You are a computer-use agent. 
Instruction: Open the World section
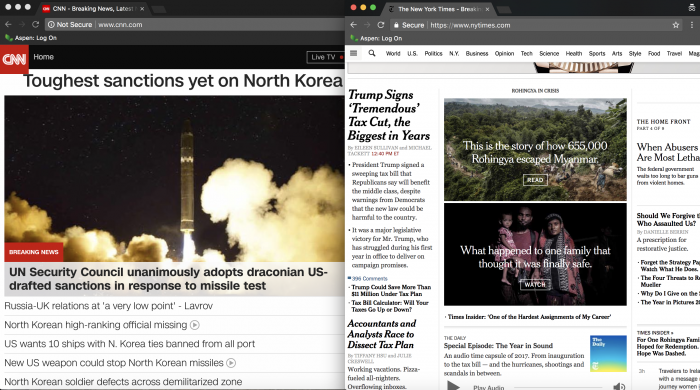(393, 54)
